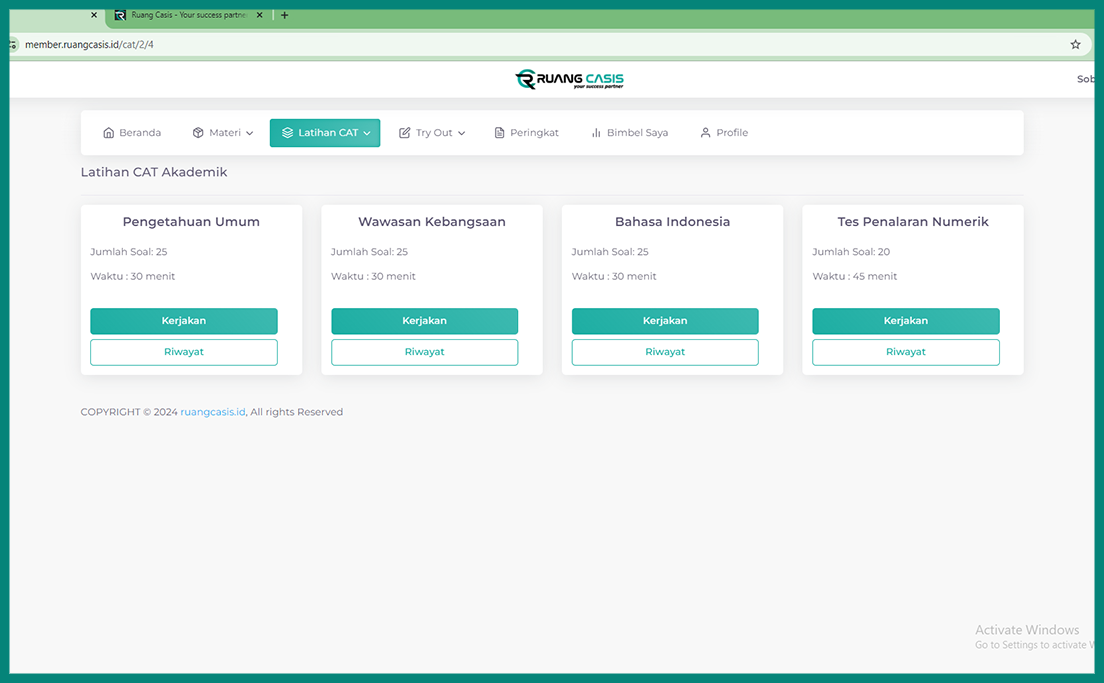Bookmark this page with star icon
The width and height of the screenshot is (1104, 683).
(x=1075, y=45)
